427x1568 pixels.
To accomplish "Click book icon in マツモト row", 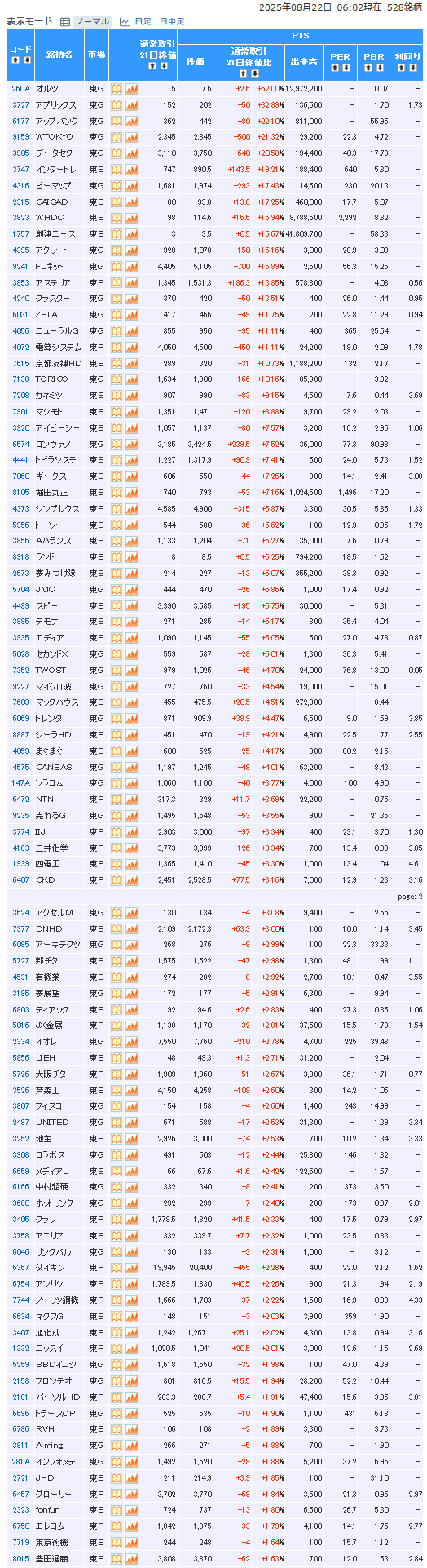I will [117, 412].
